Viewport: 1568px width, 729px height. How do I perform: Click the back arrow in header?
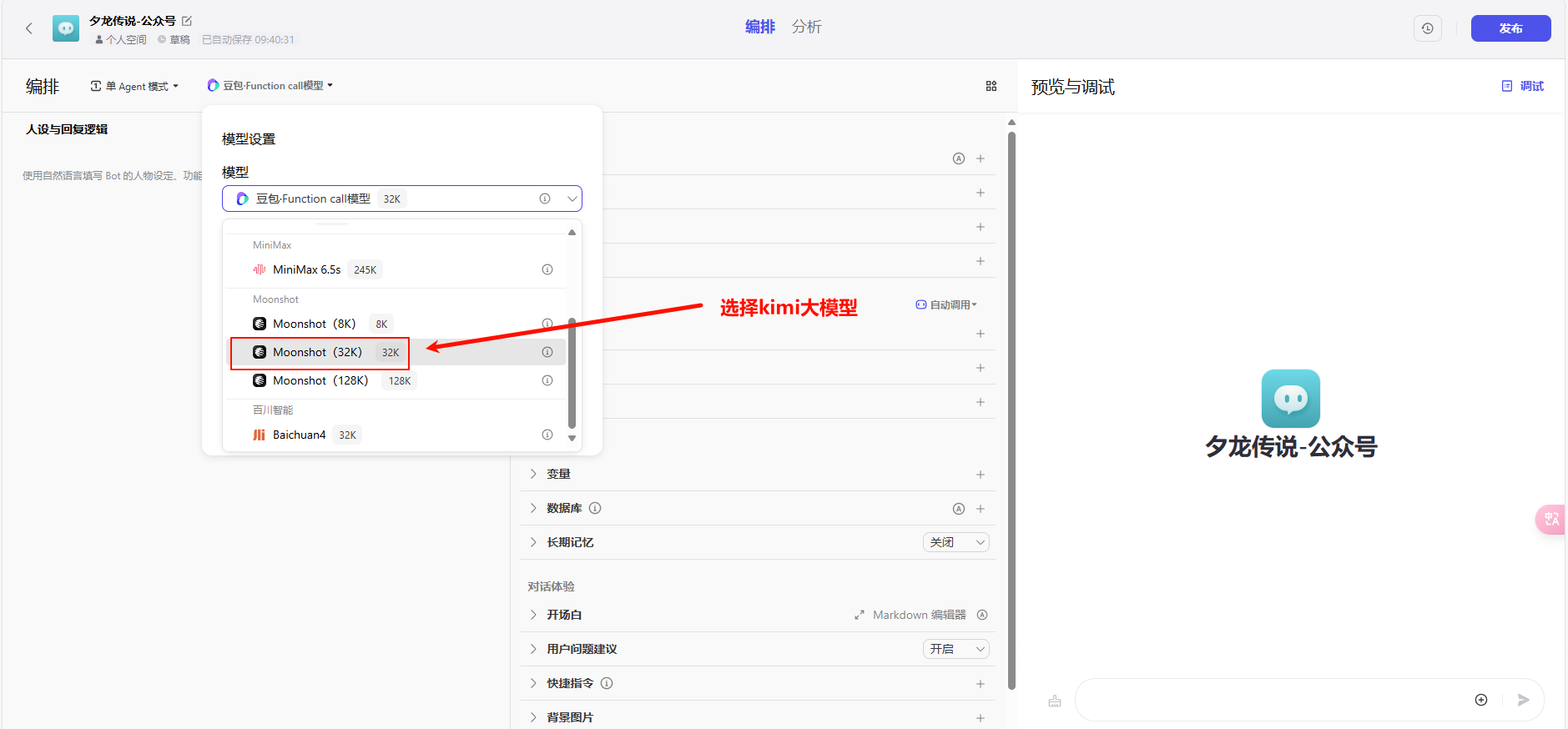point(29,28)
